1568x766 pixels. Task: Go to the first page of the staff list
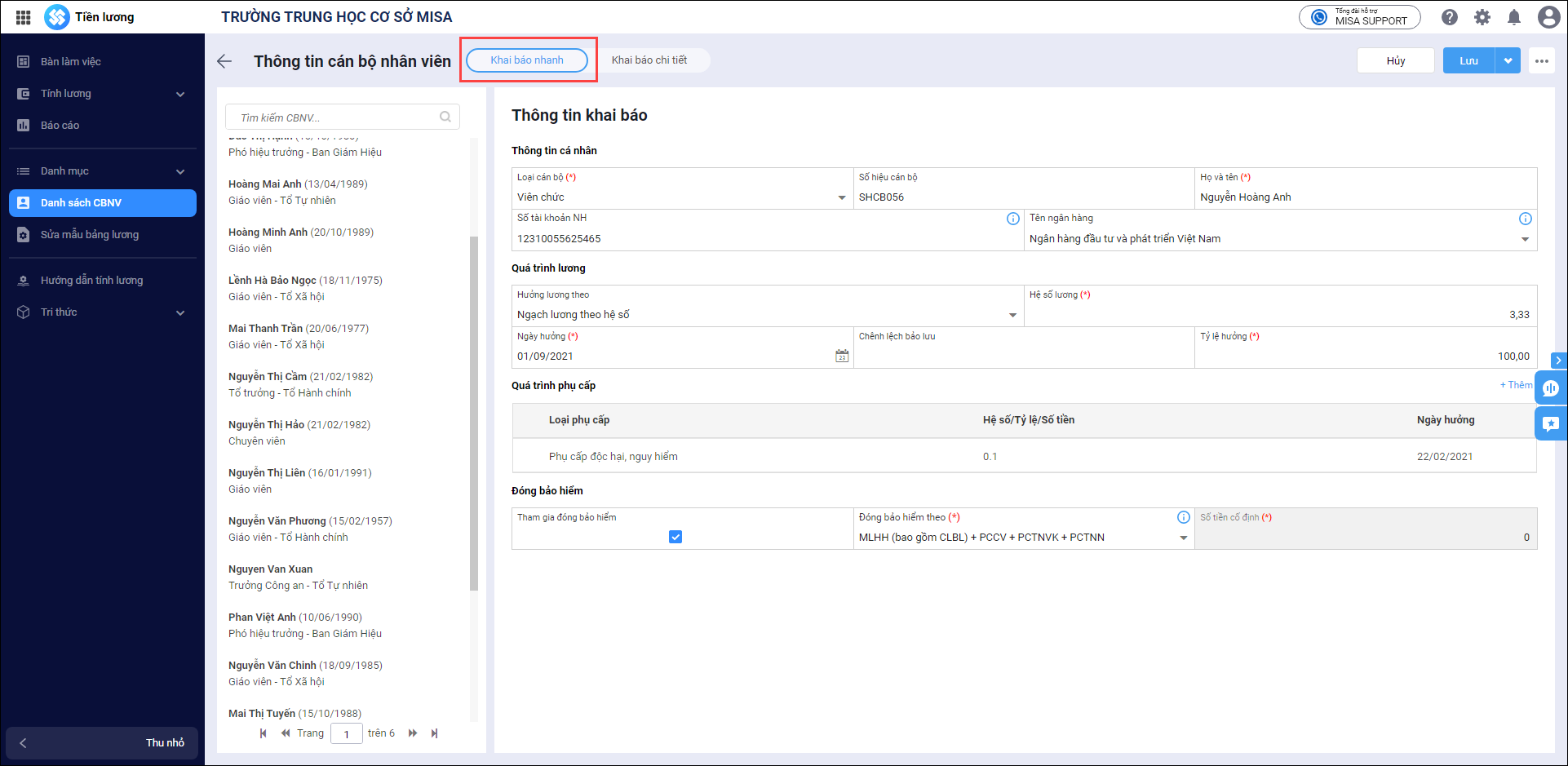[263, 733]
